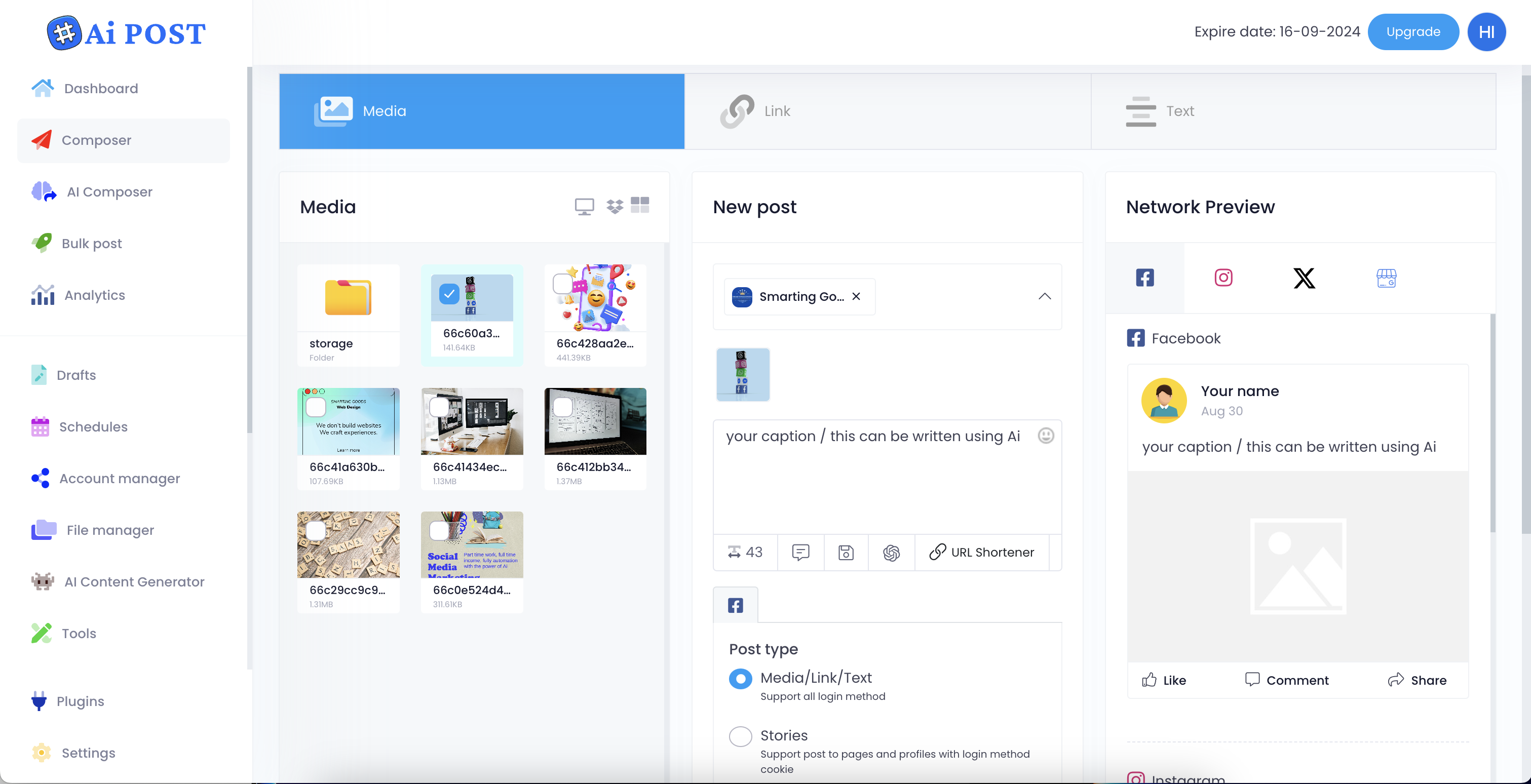Switch Media panel to grid view icon
Viewport: 1531px width, 784px height.
(x=639, y=205)
